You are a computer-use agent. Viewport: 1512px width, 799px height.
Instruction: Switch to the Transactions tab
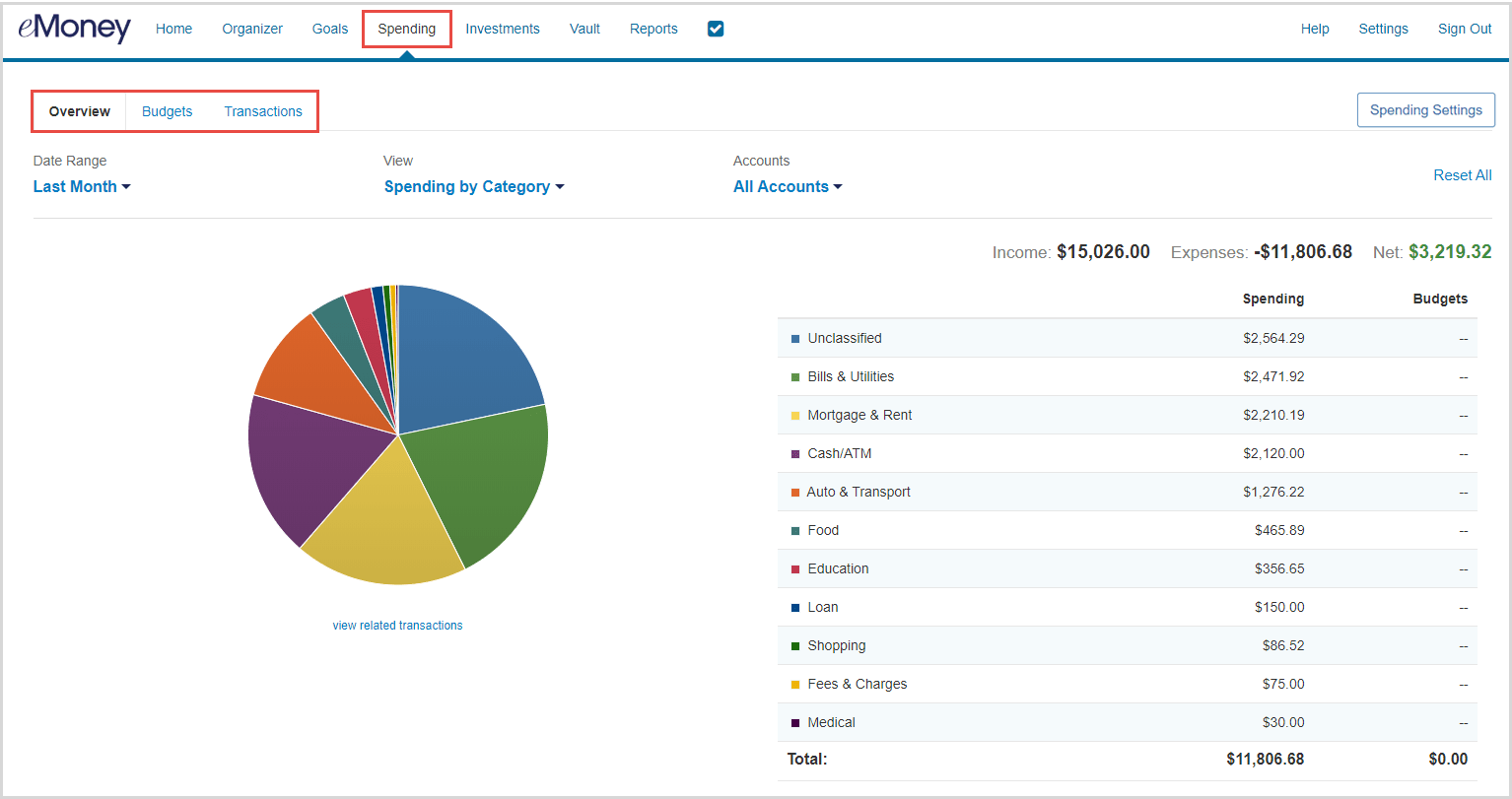click(263, 111)
